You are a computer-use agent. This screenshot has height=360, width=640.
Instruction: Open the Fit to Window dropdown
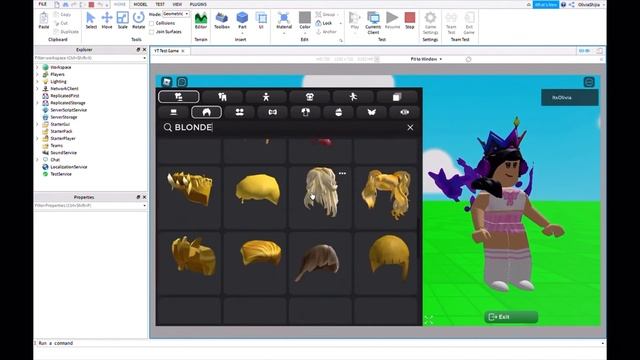[426, 59]
